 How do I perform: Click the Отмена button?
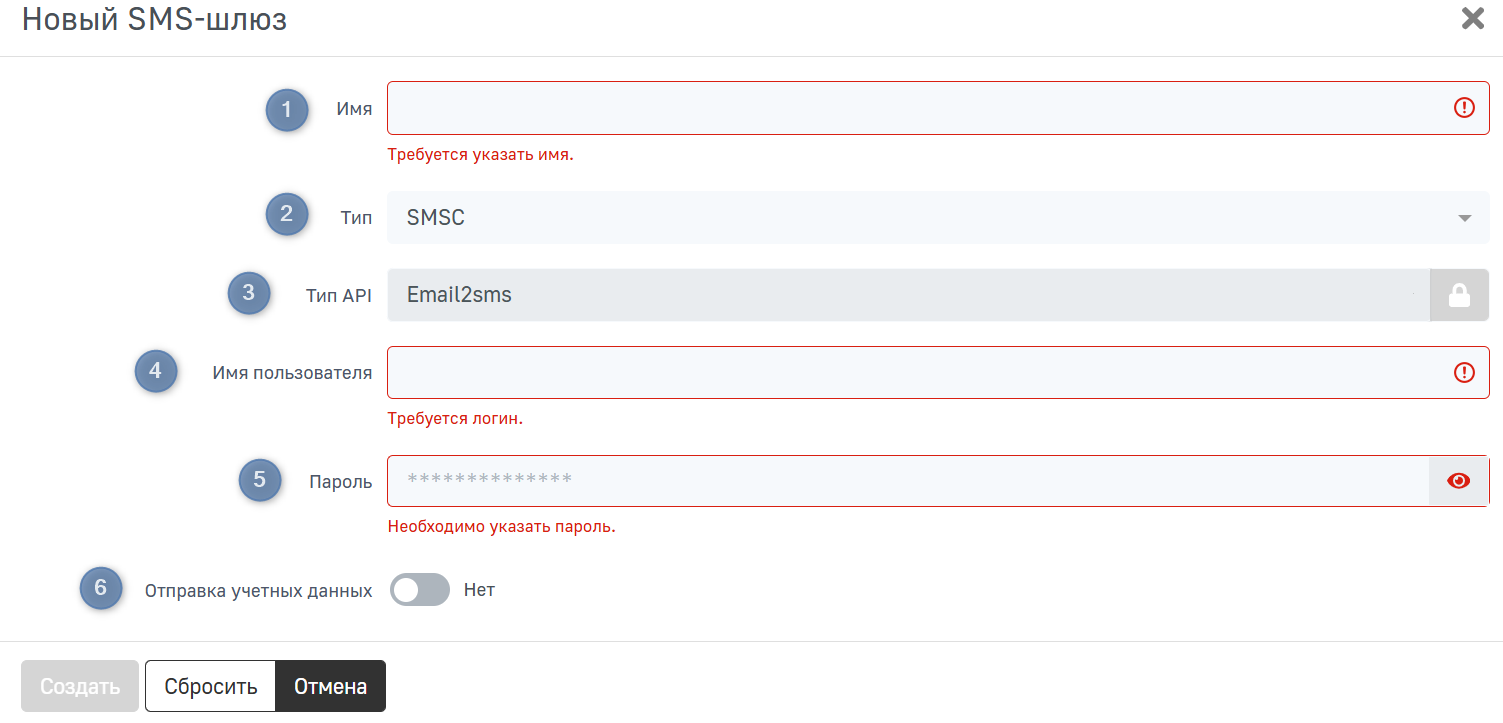coord(330,687)
